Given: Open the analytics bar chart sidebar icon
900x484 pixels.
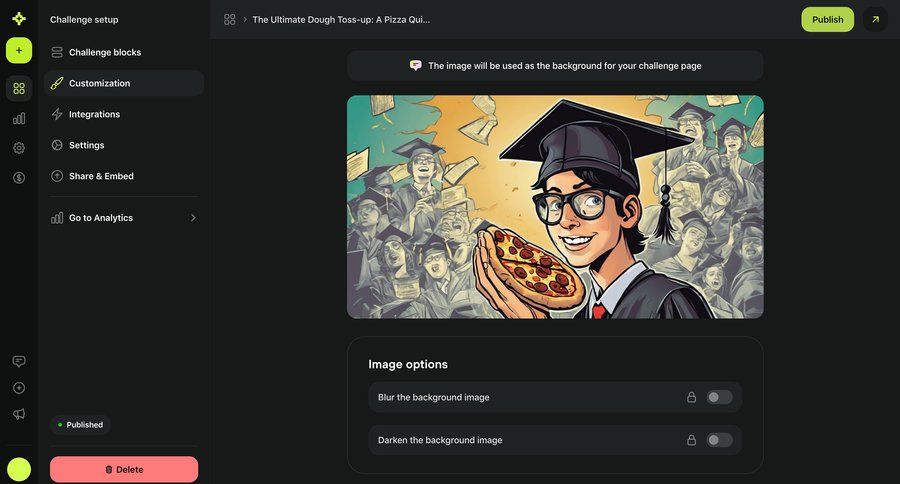Looking at the screenshot, I should [19, 118].
